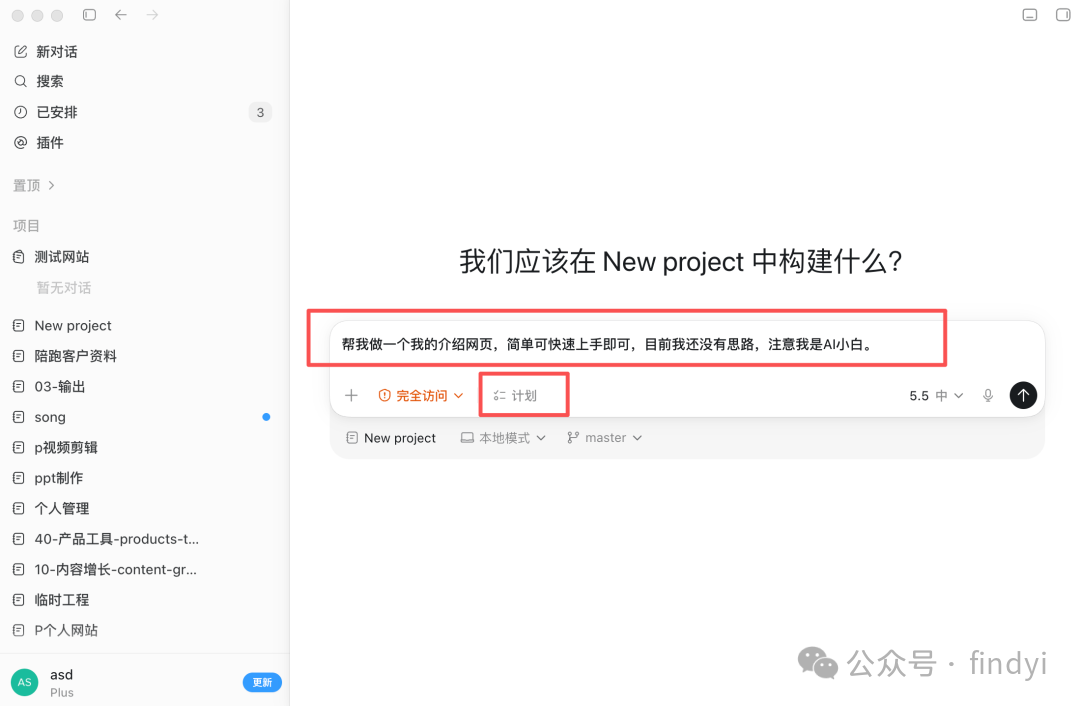The width and height of the screenshot is (1080, 706).
Task: Click the 暂无对话 placeholder text
Action: point(63,288)
